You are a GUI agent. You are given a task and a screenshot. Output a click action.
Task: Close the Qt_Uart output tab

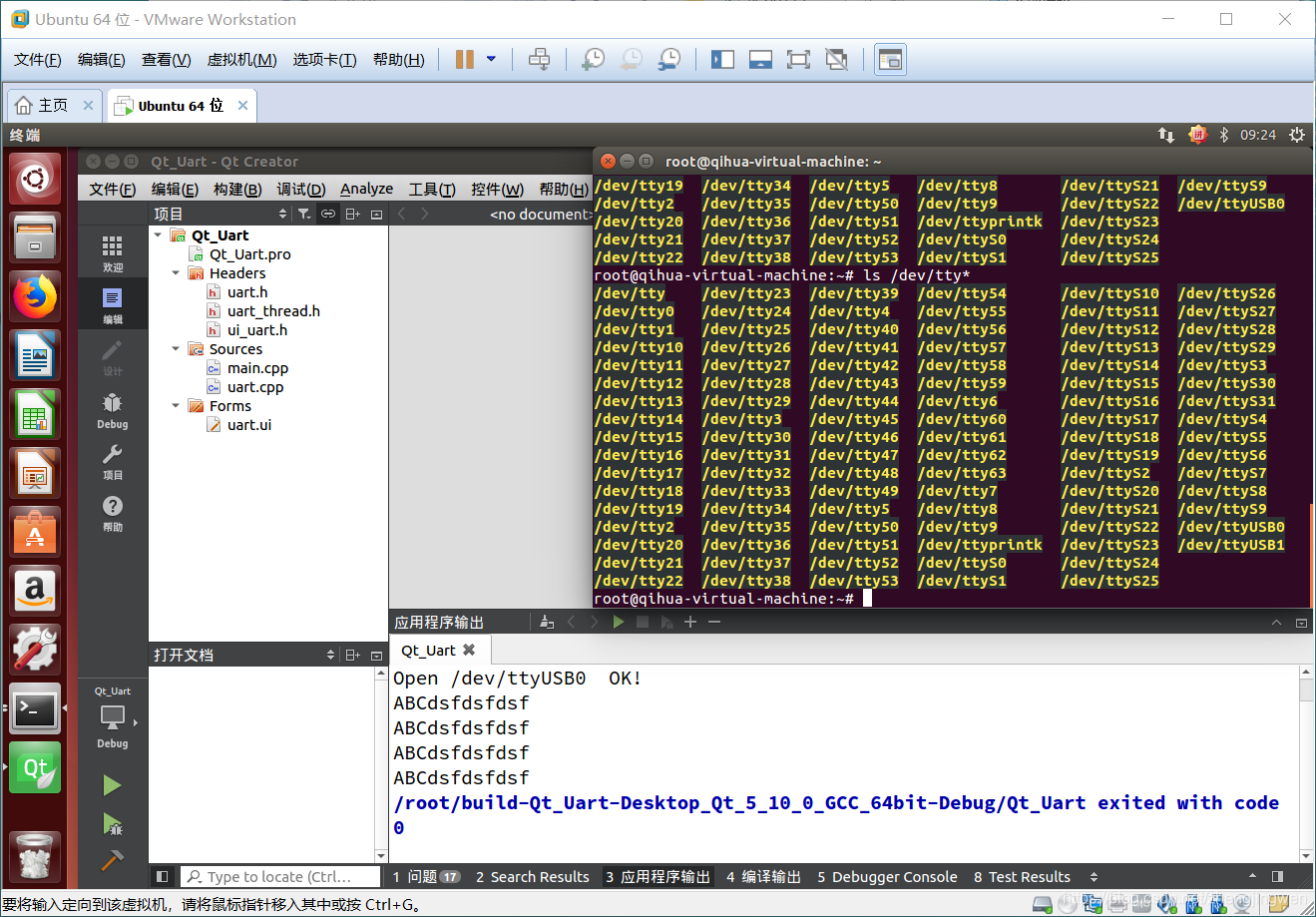tap(469, 650)
